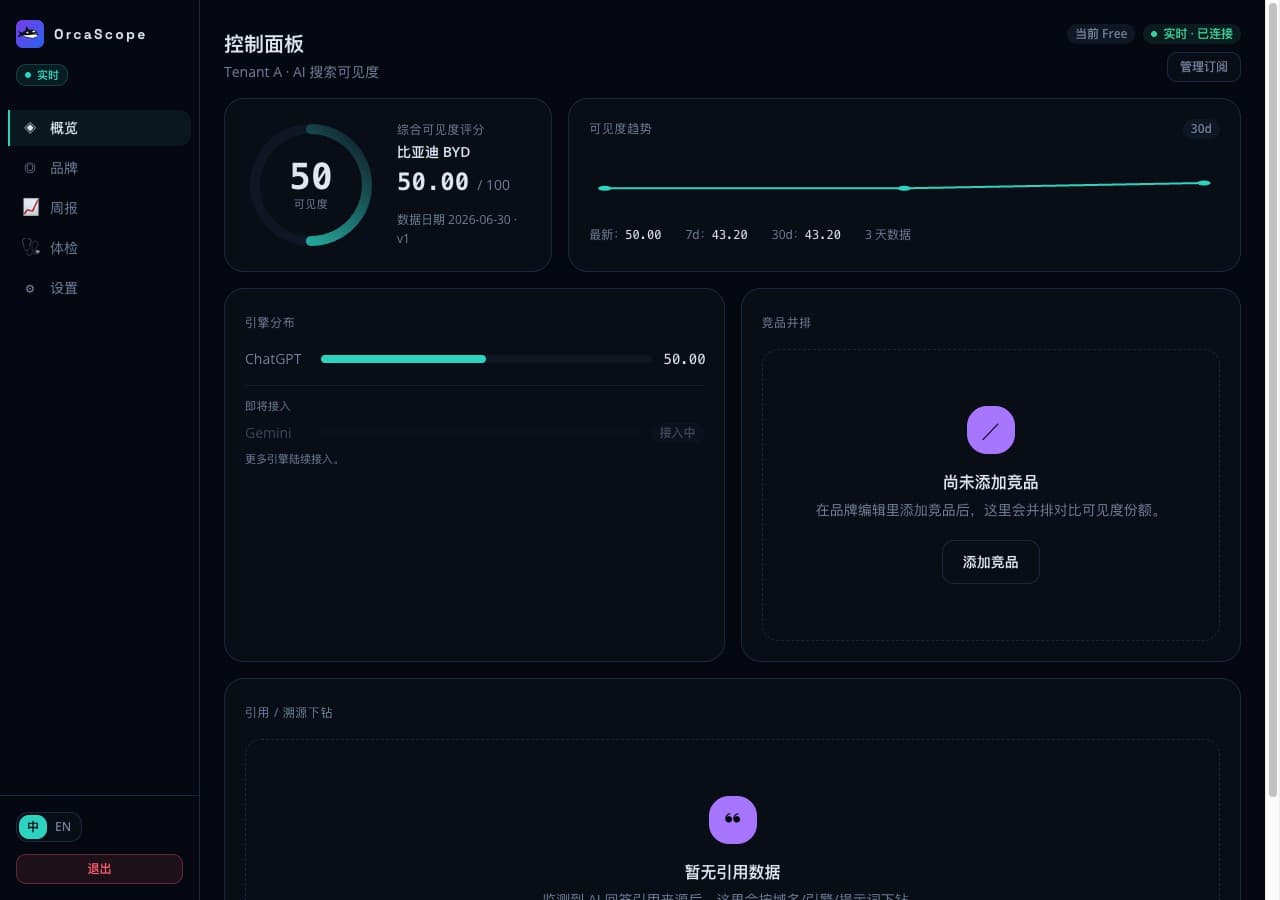Switch language to EN
Image resolution: width=1280 pixels, height=900 pixels.
point(63,827)
